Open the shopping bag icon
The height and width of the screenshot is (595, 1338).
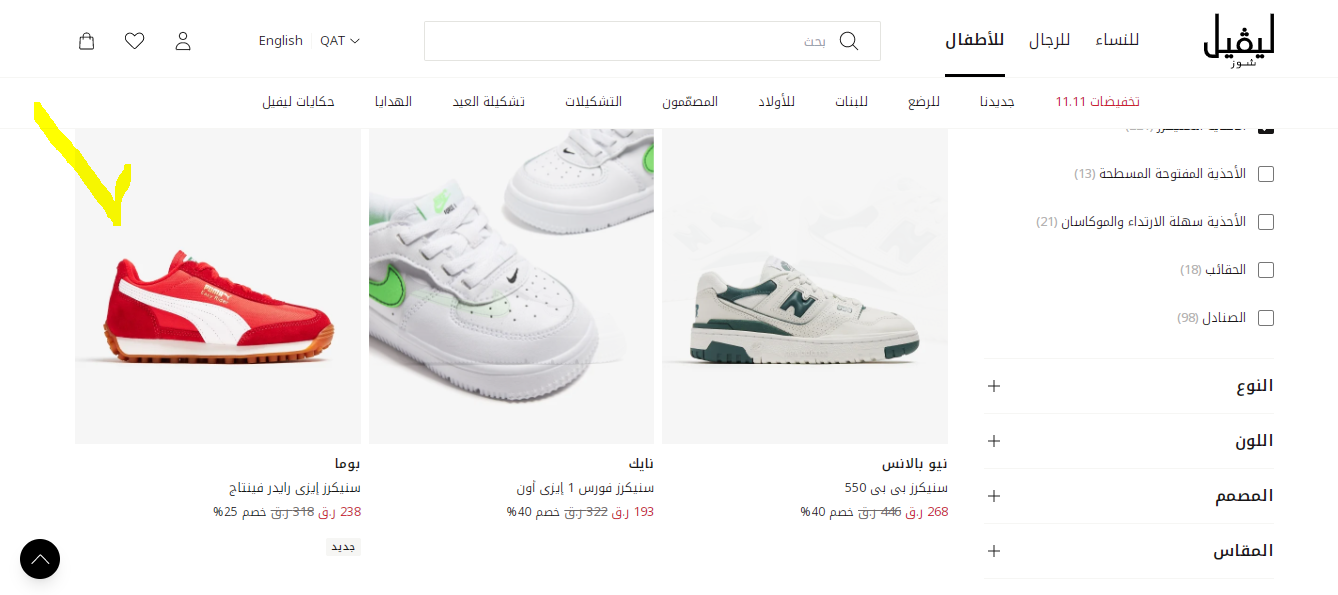(87, 41)
